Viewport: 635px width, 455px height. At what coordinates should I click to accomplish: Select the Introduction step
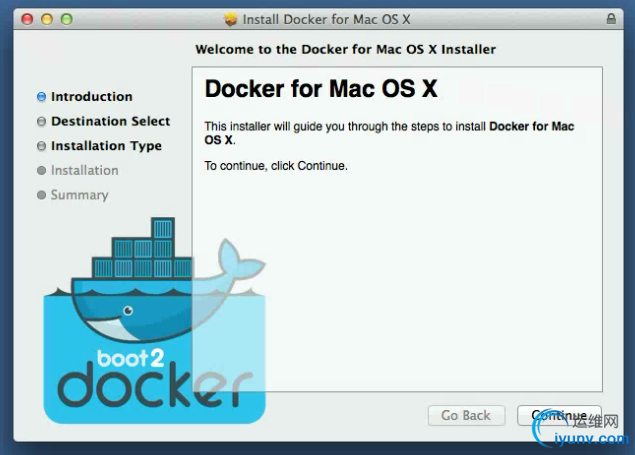pos(92,97)
